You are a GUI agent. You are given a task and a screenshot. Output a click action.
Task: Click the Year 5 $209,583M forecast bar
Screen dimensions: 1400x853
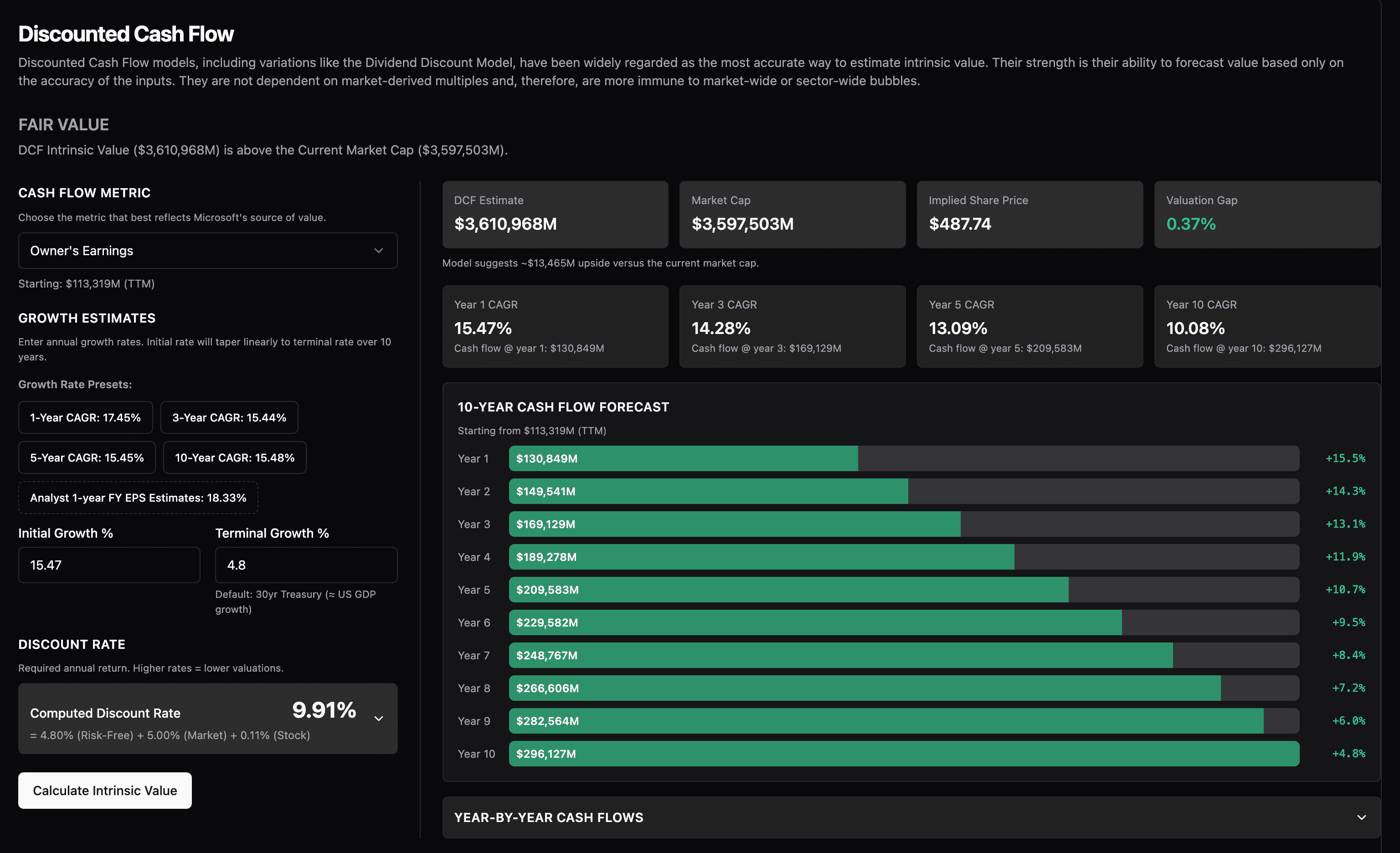click(788, 590)
